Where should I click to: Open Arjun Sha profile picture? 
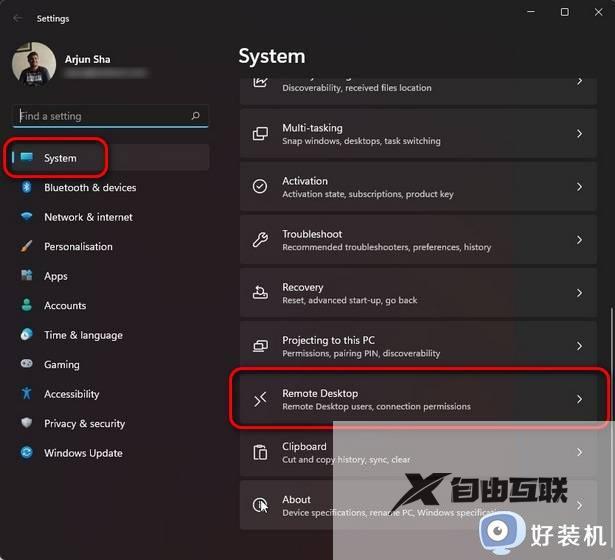click(34, 64)
